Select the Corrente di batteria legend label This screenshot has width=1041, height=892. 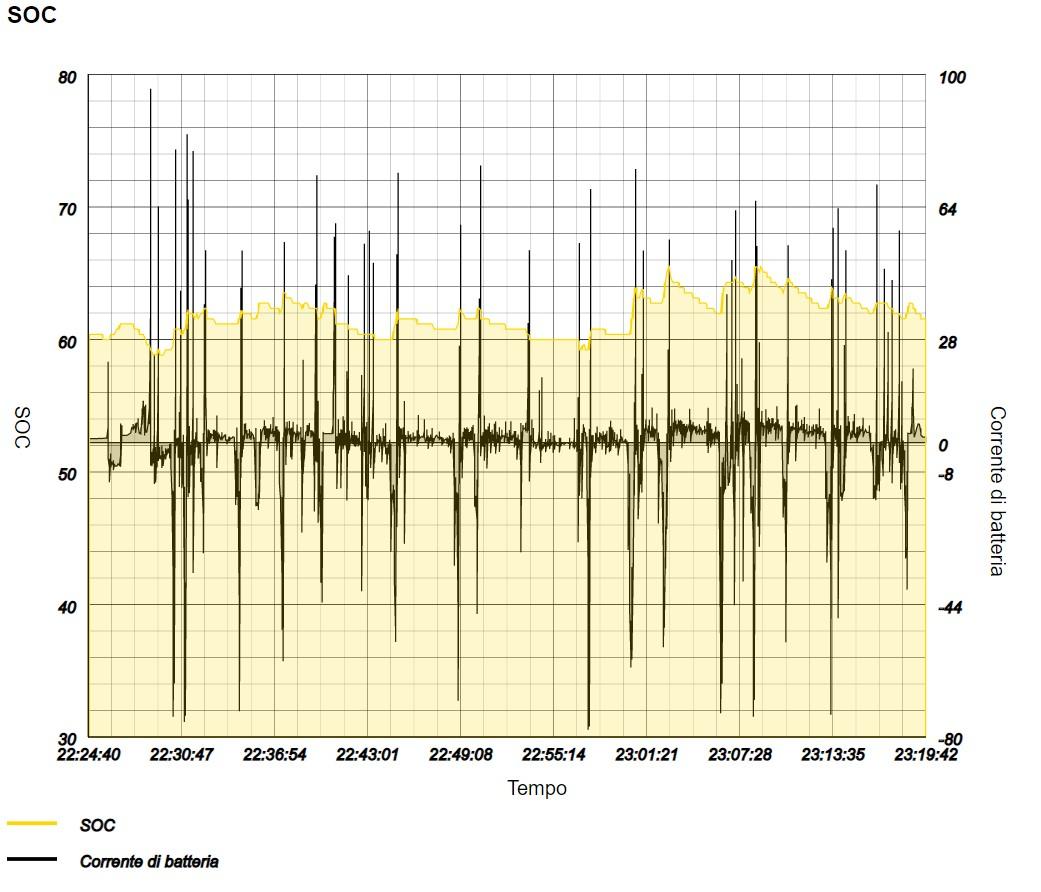[x=149, y=861]
